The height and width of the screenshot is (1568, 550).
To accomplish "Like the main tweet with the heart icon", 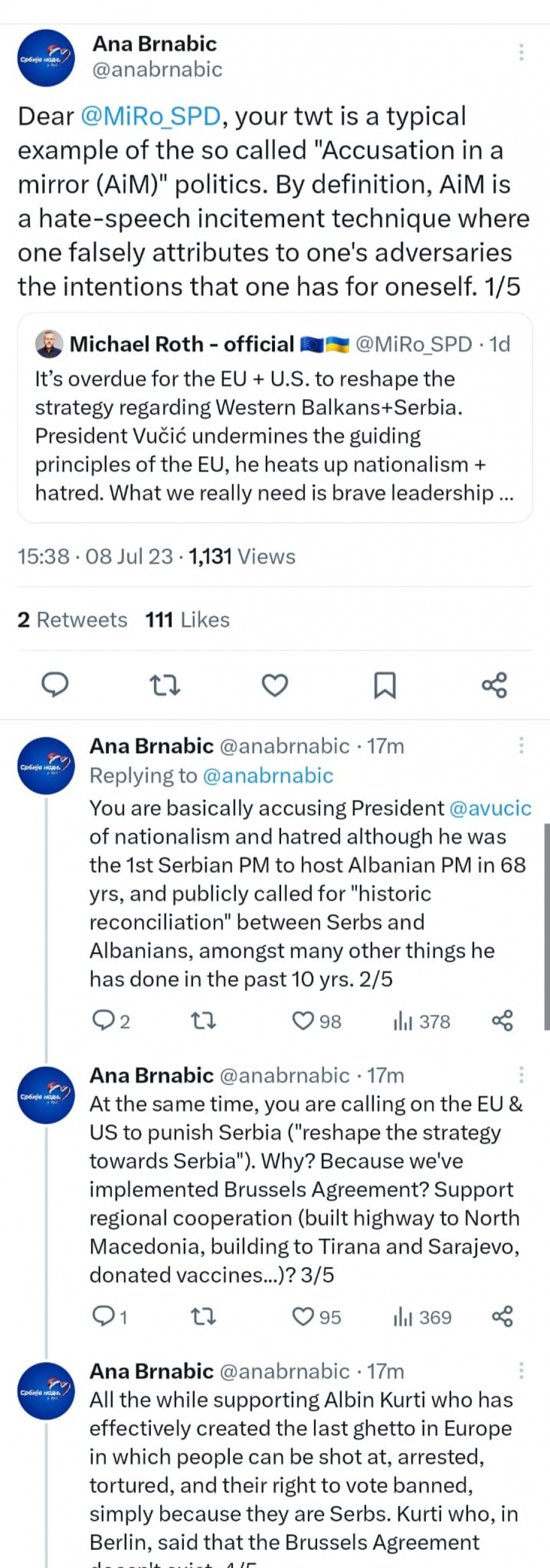I will 274,685.
